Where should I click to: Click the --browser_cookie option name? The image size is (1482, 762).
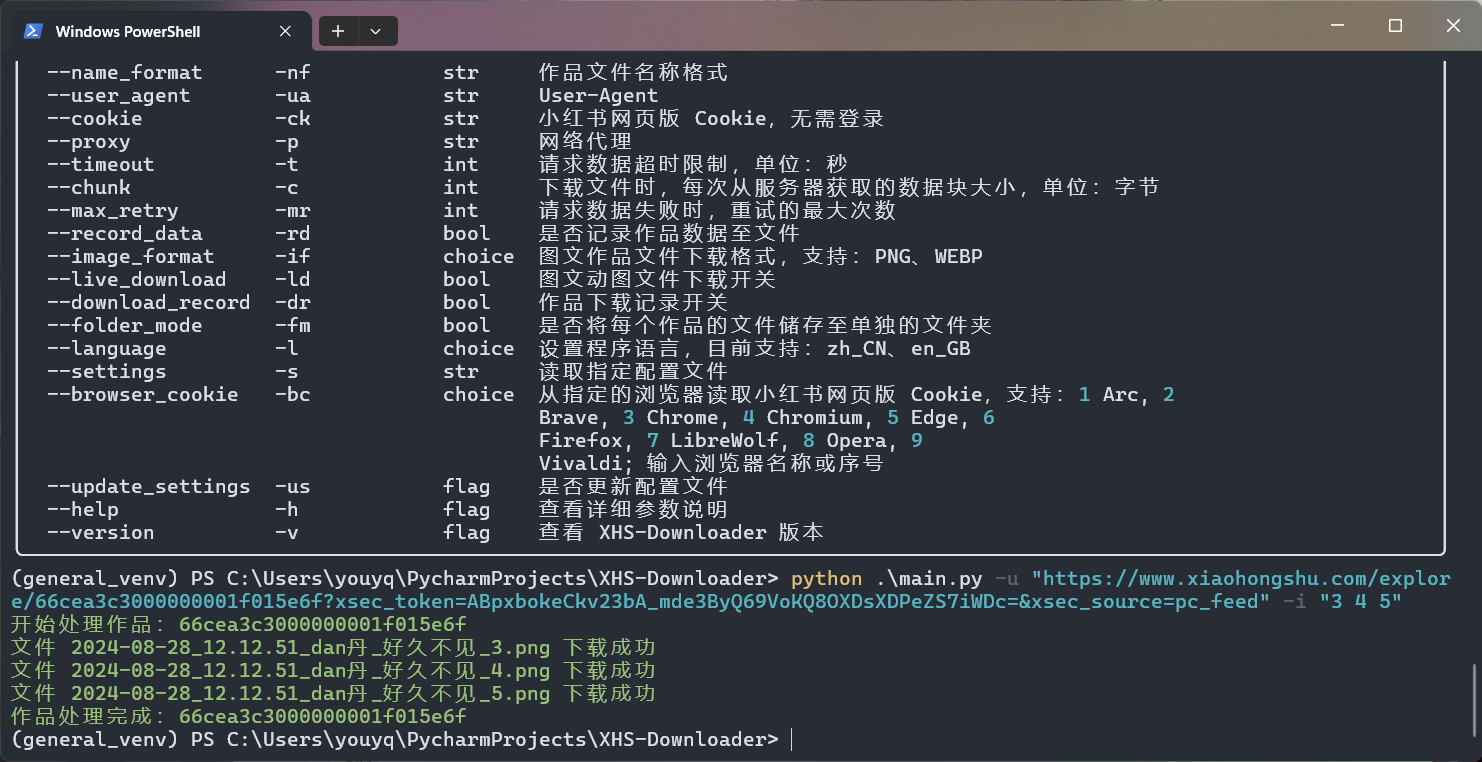pos(142,395)
